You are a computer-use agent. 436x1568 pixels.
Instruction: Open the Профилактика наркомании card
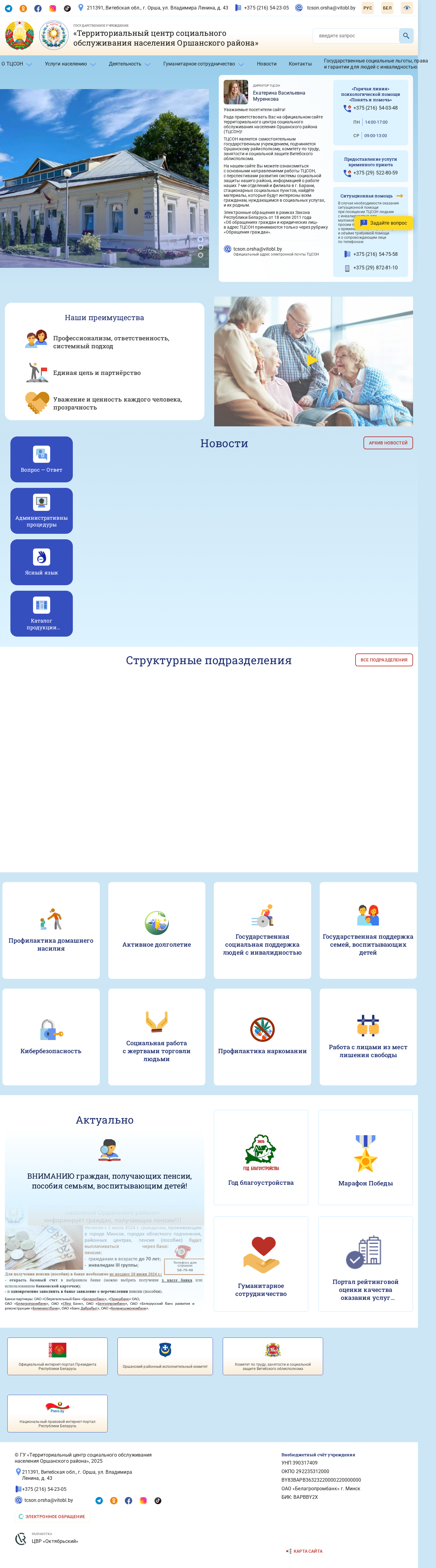click(263, 1037)
